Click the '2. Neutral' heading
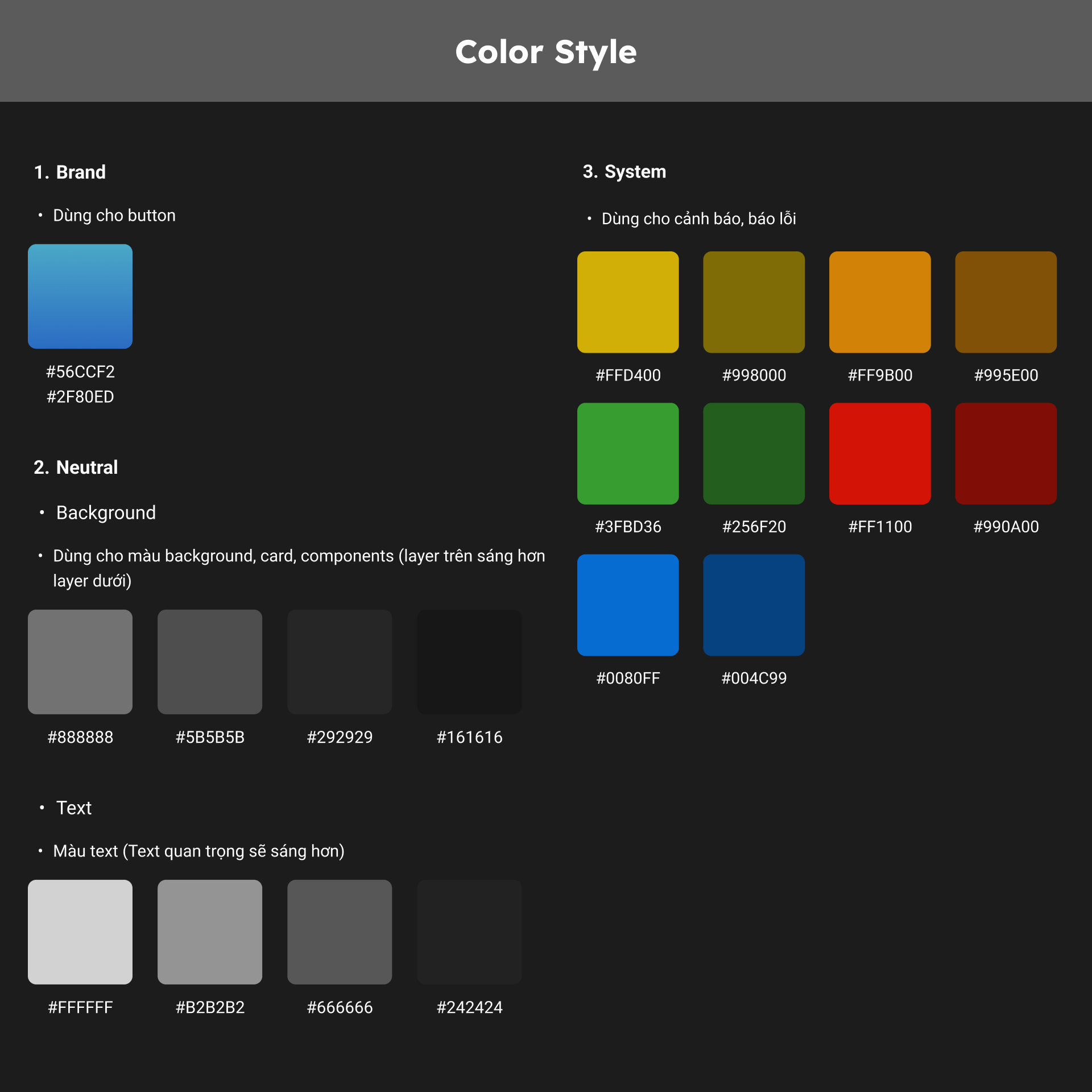The width and height of the screenshot is (1092, 1092). click(76, 468)
